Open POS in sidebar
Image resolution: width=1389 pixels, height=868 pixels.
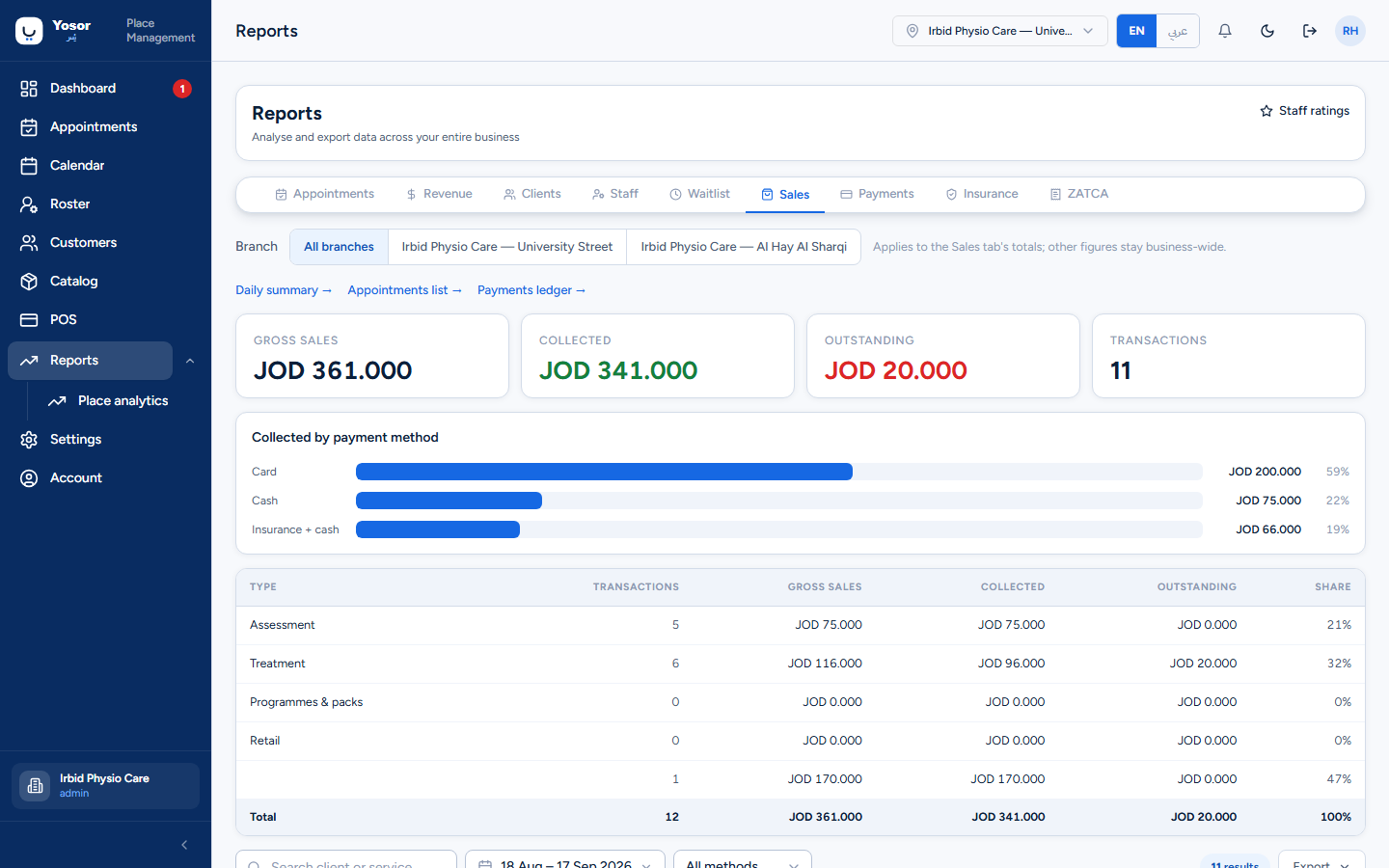(105, 320)
